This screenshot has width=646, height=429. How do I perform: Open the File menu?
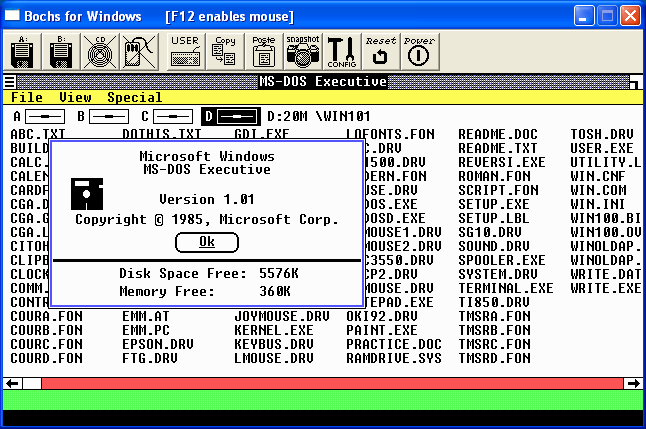[x=27, y=97]
